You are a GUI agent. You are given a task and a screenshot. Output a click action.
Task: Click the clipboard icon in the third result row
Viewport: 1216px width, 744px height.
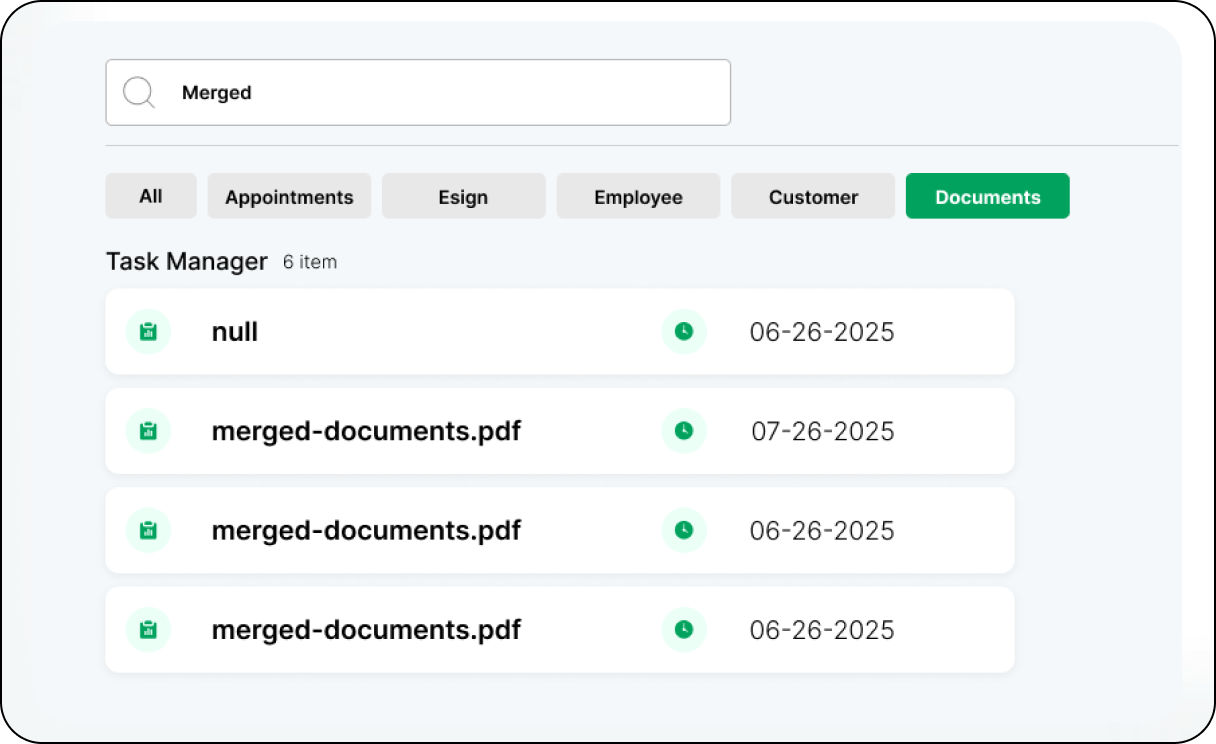[148, 530]
